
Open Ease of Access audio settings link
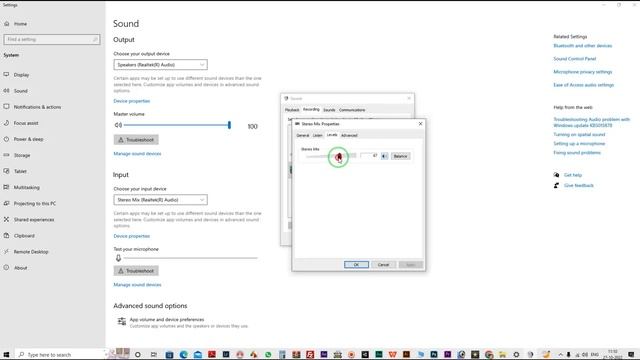pyautogui.click(x=583, y=85)
